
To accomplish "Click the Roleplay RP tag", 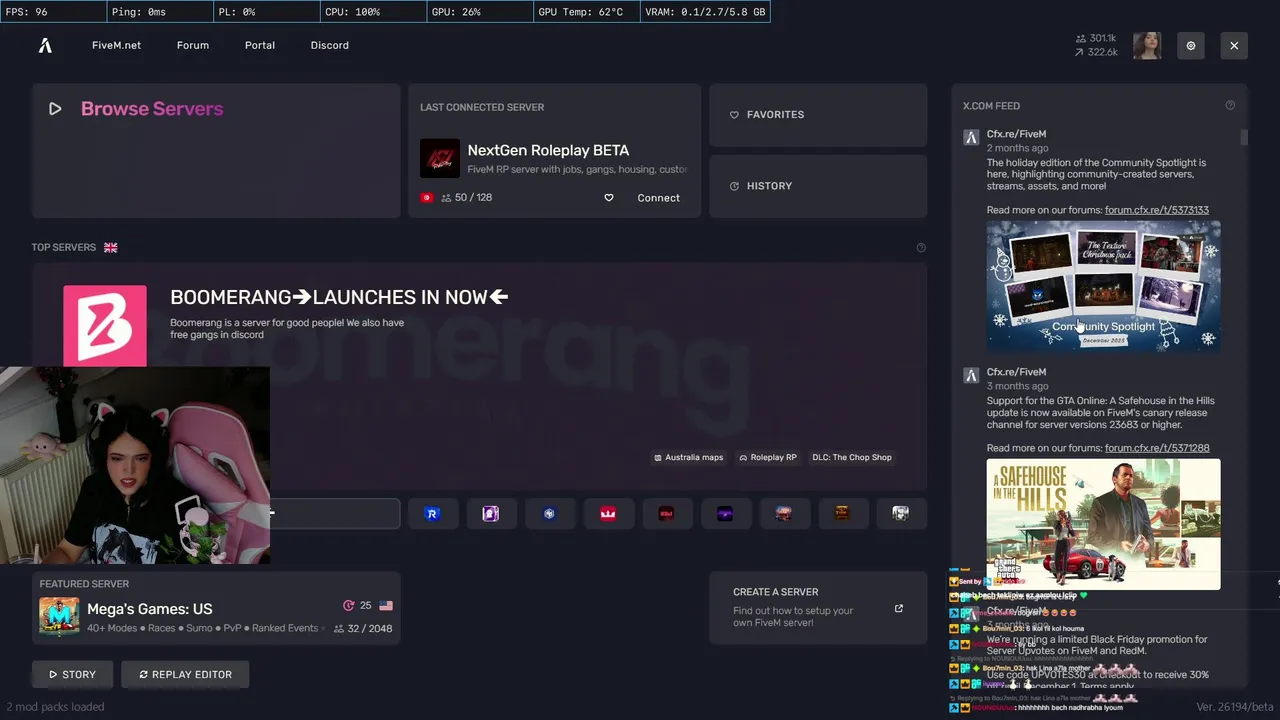I will (768, 458).
